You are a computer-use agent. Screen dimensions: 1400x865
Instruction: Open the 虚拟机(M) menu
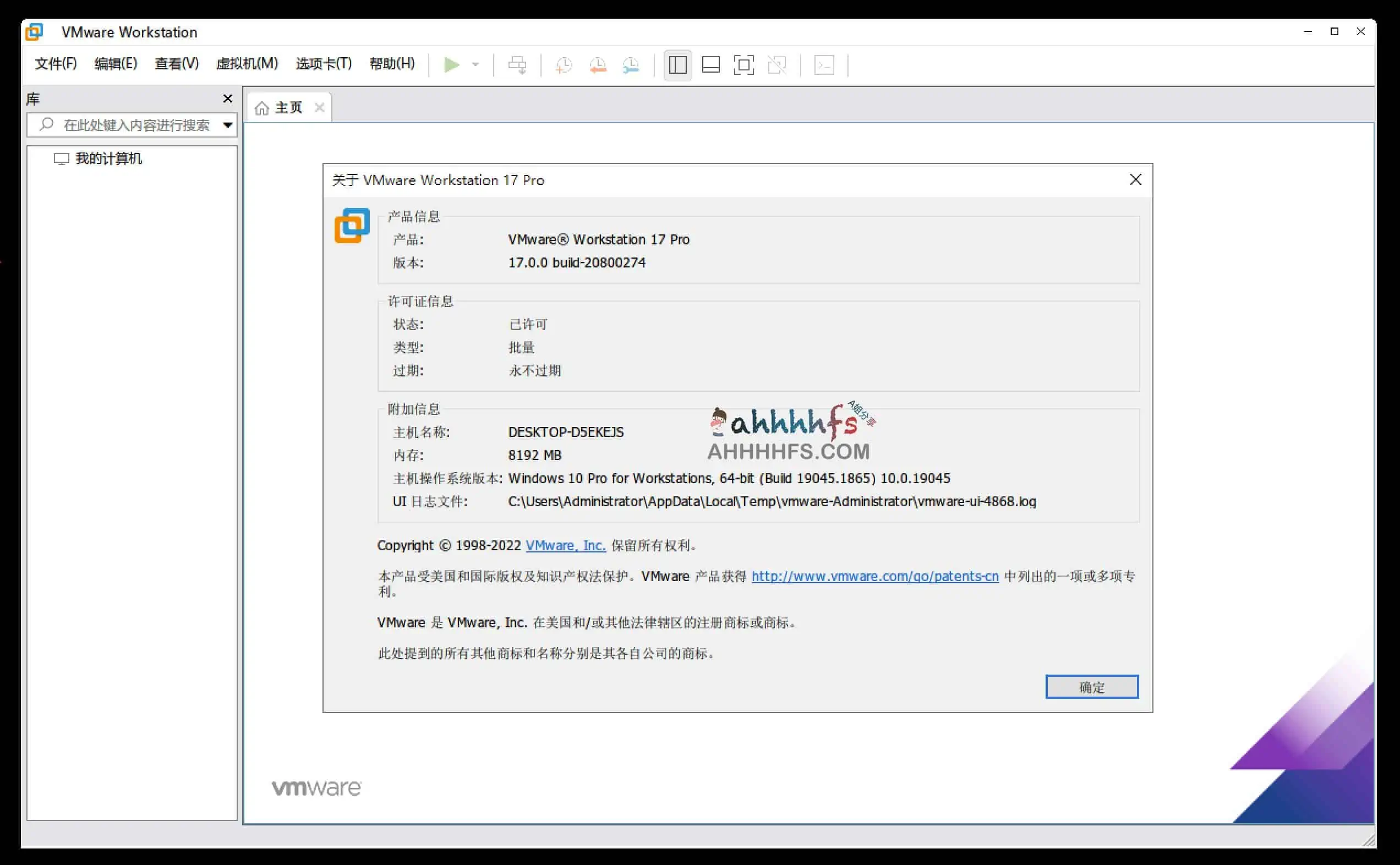(x=246, y=63)
